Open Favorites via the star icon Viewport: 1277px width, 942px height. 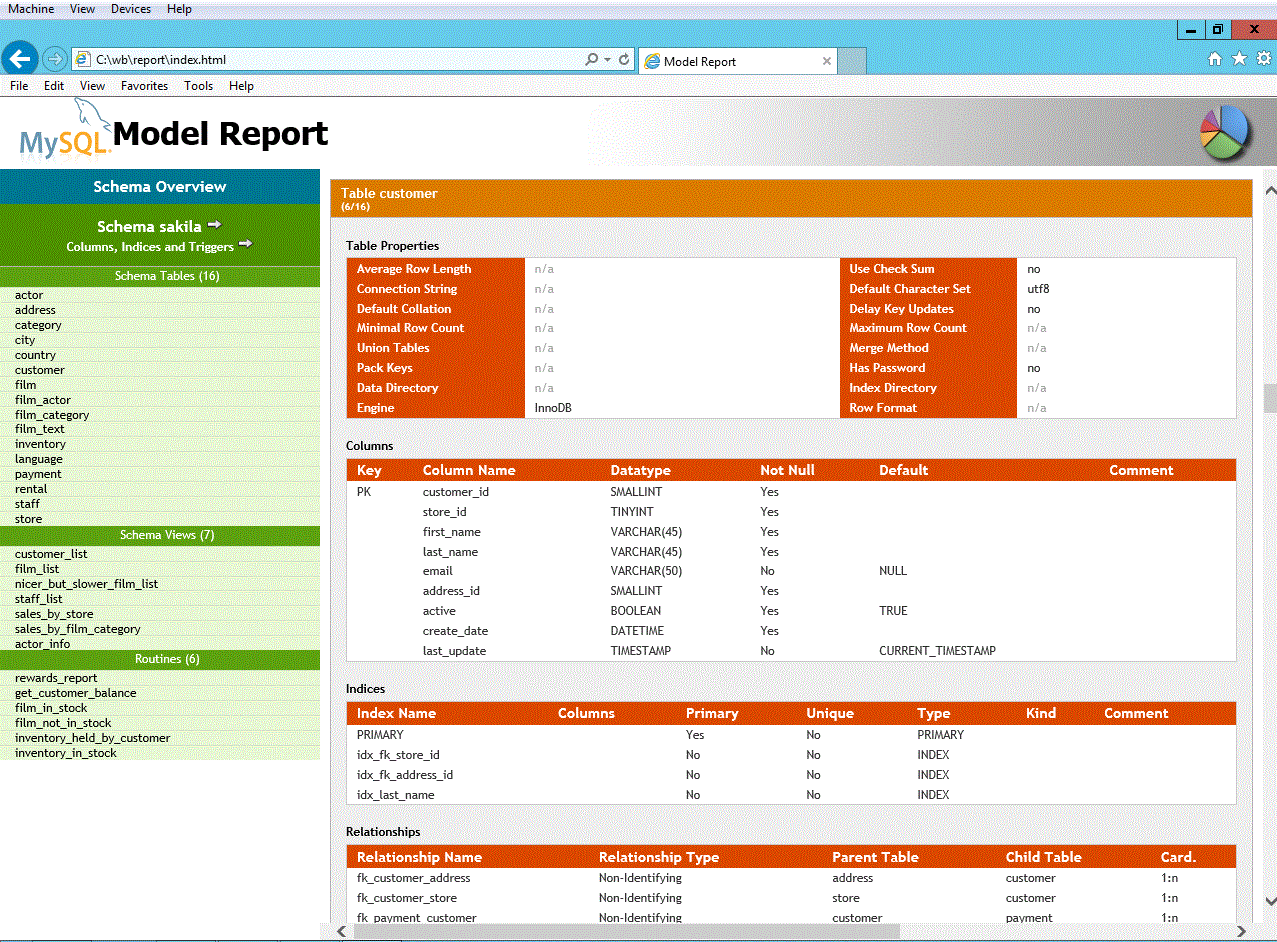click(x=1239, y=59)
